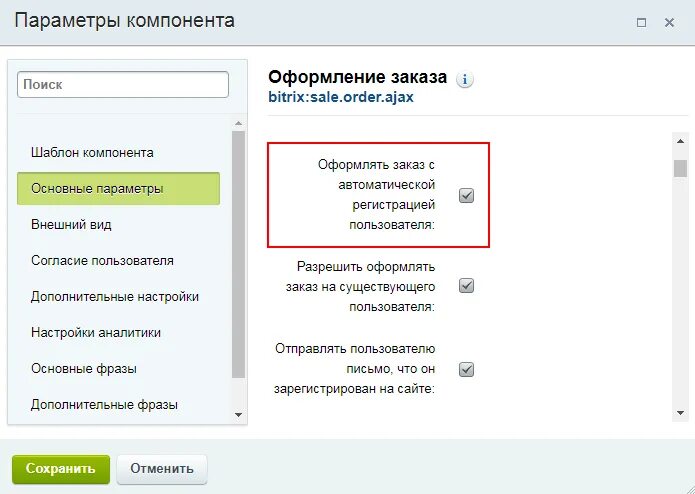695x494 pixels.
Task: Click sidebar scrollbar down arrow
Action: coord(238,415)
